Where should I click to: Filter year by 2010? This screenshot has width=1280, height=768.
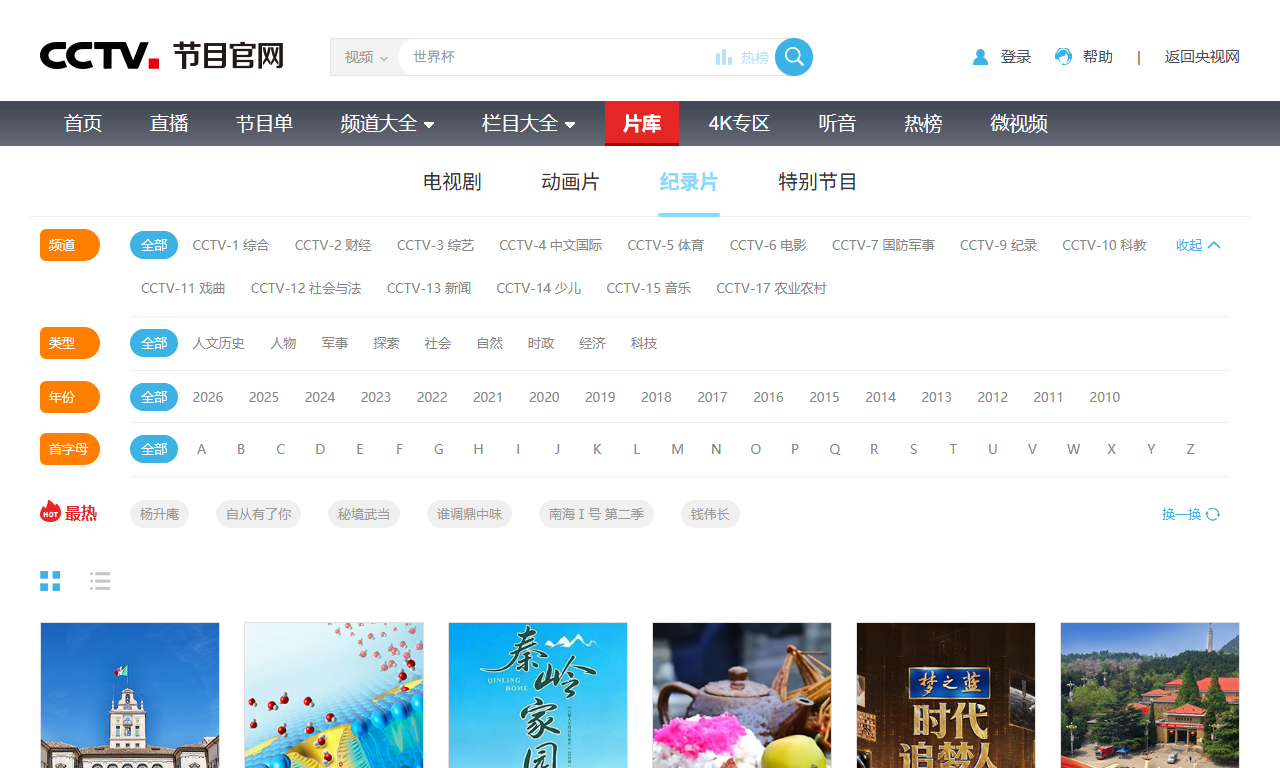click(1105, 397)
